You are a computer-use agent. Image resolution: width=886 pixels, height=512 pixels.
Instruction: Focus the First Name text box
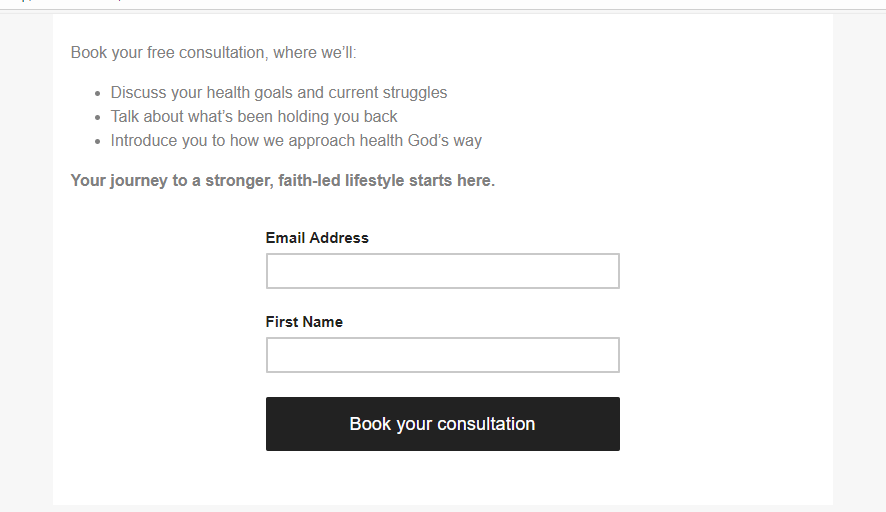[x=442, y=355]
